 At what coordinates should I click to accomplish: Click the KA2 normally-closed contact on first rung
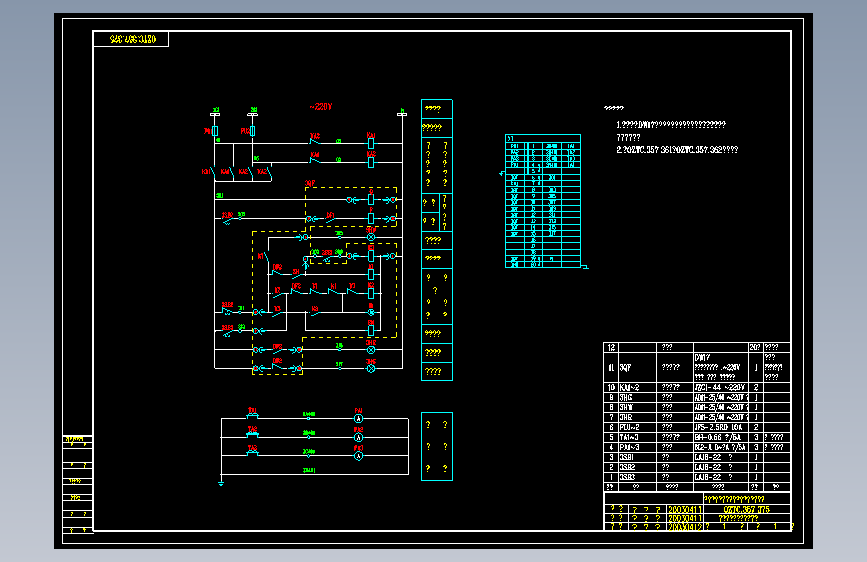click(315, 142)
